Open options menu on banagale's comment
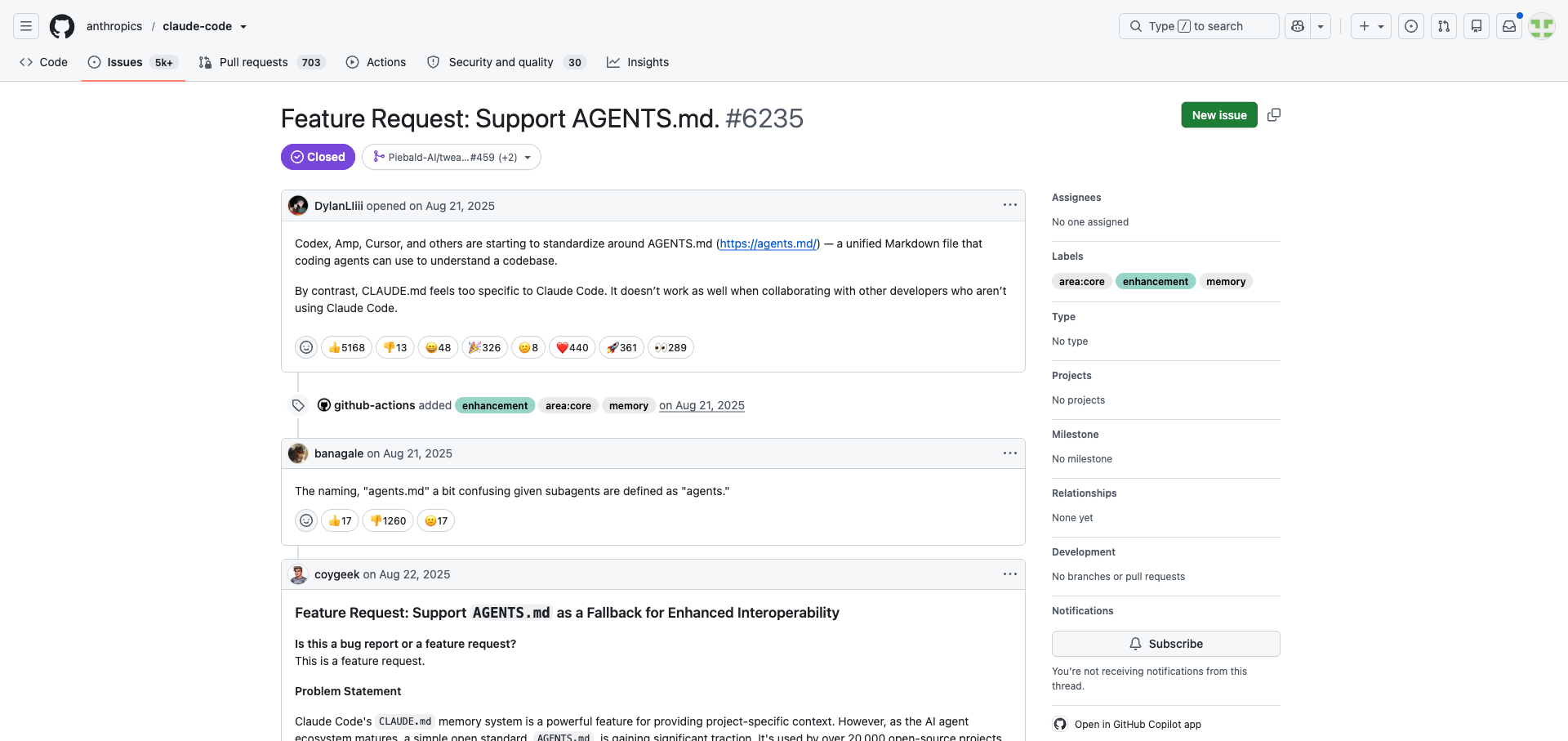1568x741 pixels. [1010, 453]
